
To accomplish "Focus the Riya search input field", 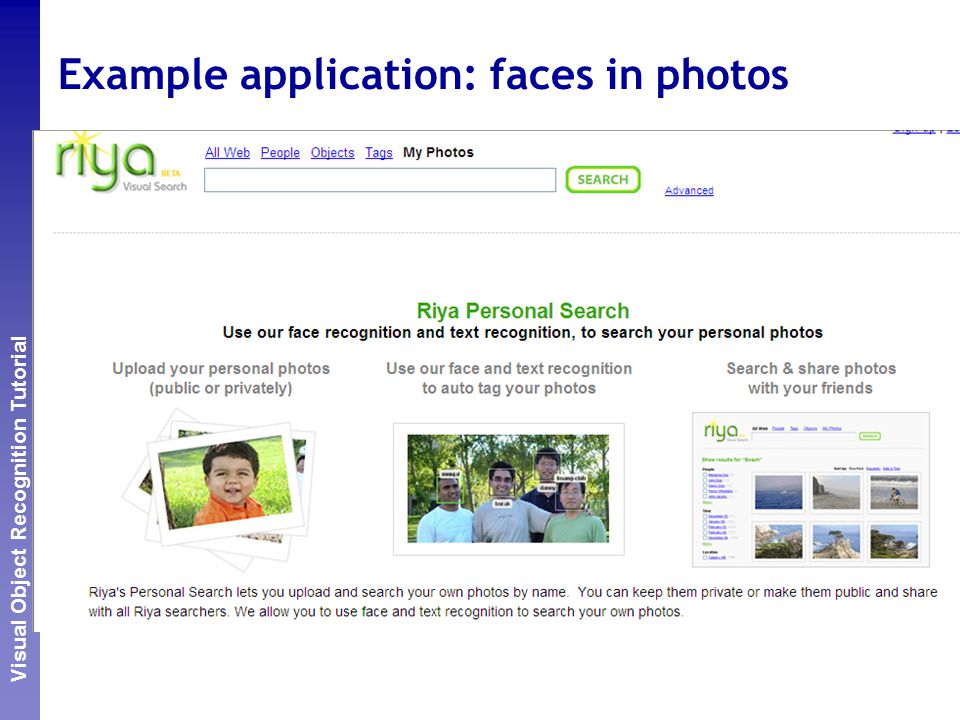I will (x=380, y=180).
